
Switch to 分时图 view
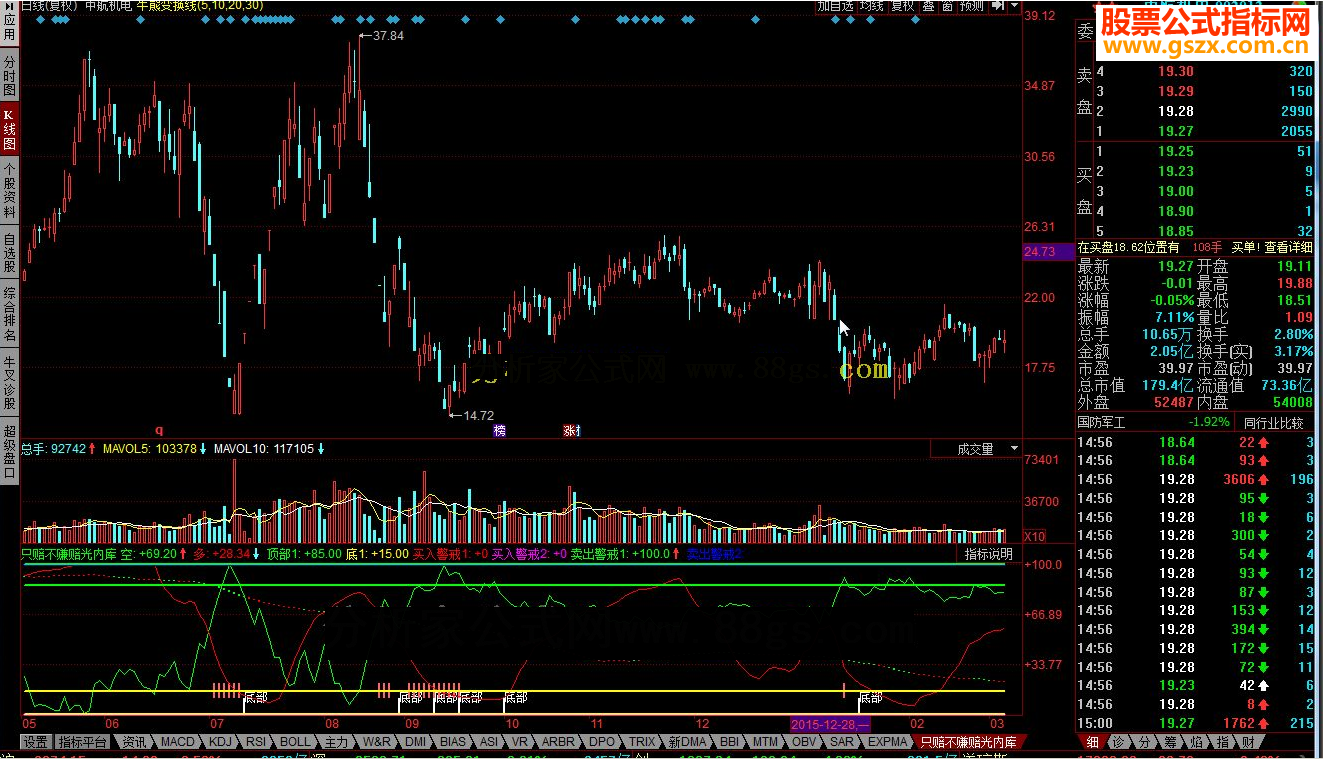[9, 76]
